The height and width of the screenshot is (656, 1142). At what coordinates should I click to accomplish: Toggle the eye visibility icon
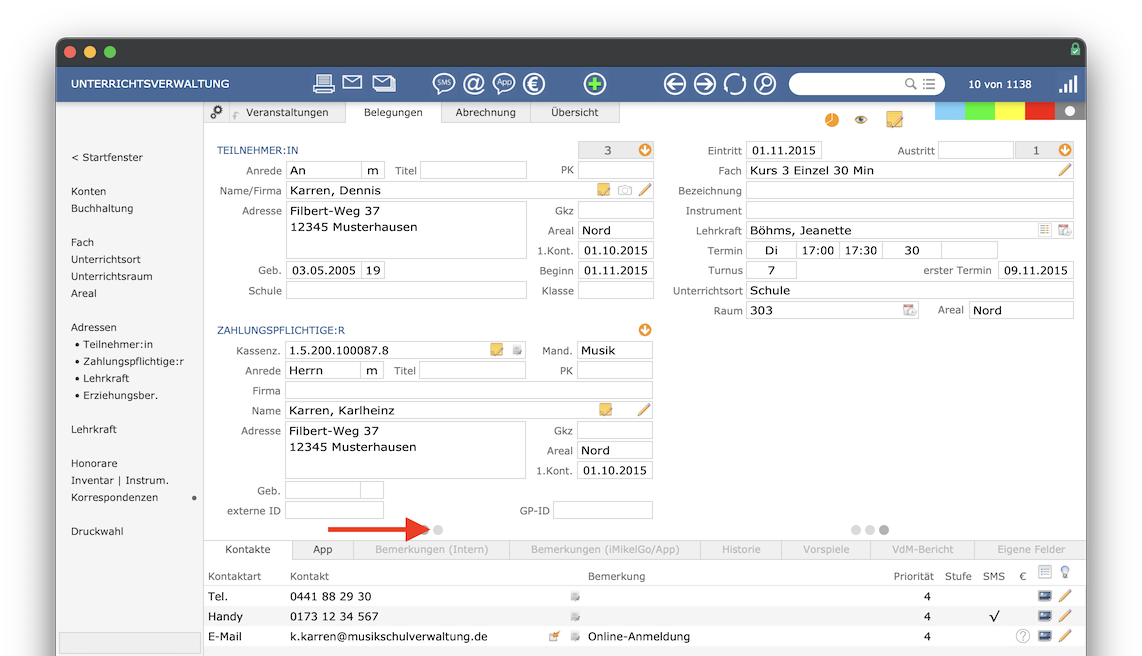click(x=861, y=120)
